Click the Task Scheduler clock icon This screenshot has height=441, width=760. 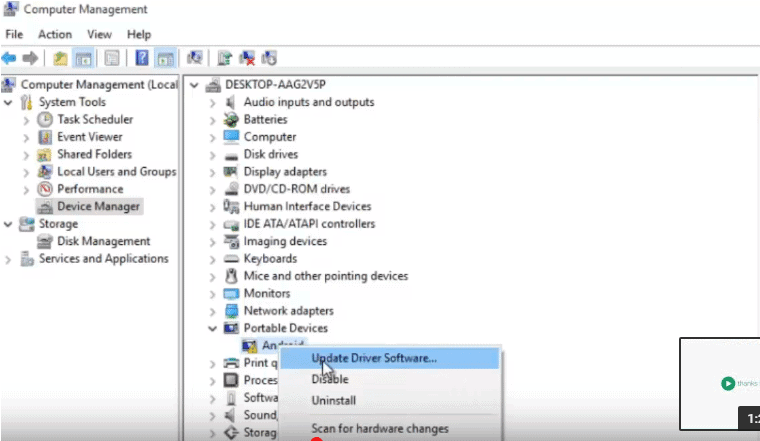tap(45, 119)
